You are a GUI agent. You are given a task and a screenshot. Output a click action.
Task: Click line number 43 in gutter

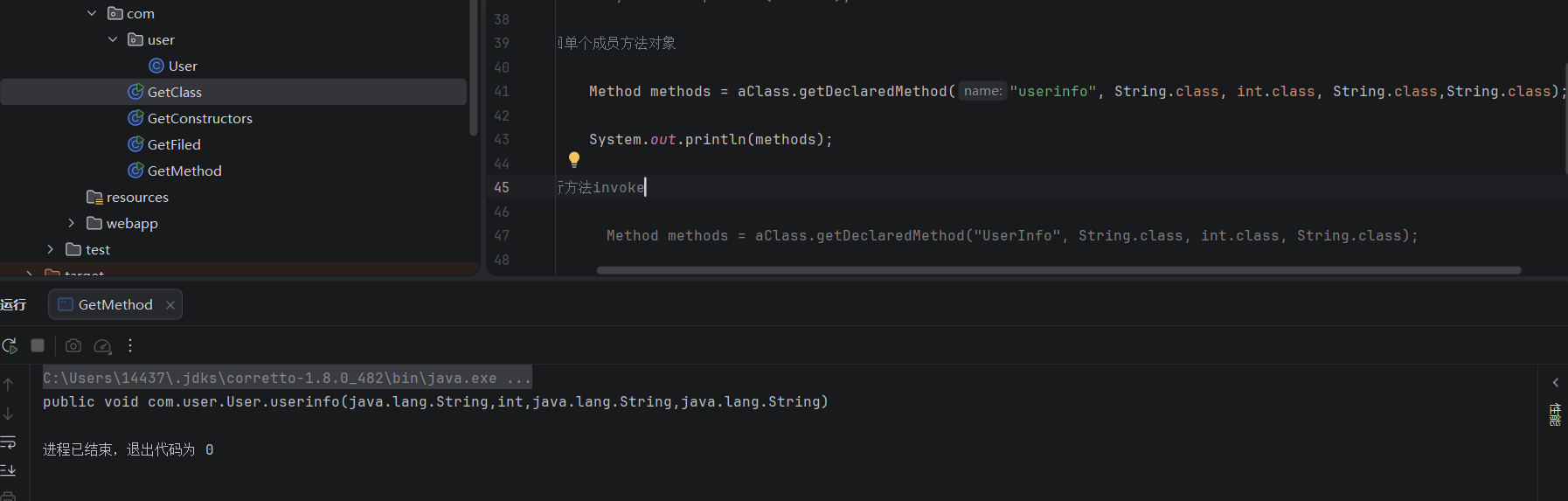coord(502,139)
